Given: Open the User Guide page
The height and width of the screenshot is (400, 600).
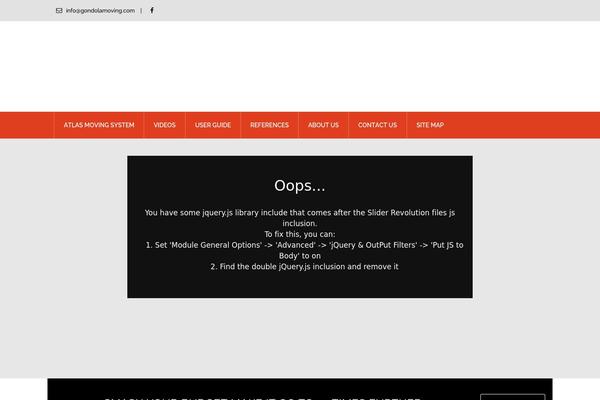Looking at the screenshot, I should tap(213, 125).
